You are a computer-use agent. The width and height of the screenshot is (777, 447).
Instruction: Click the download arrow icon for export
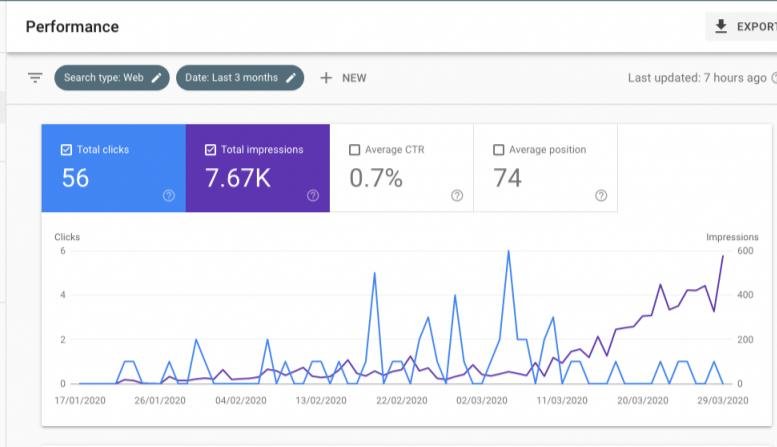pos(721,26)
